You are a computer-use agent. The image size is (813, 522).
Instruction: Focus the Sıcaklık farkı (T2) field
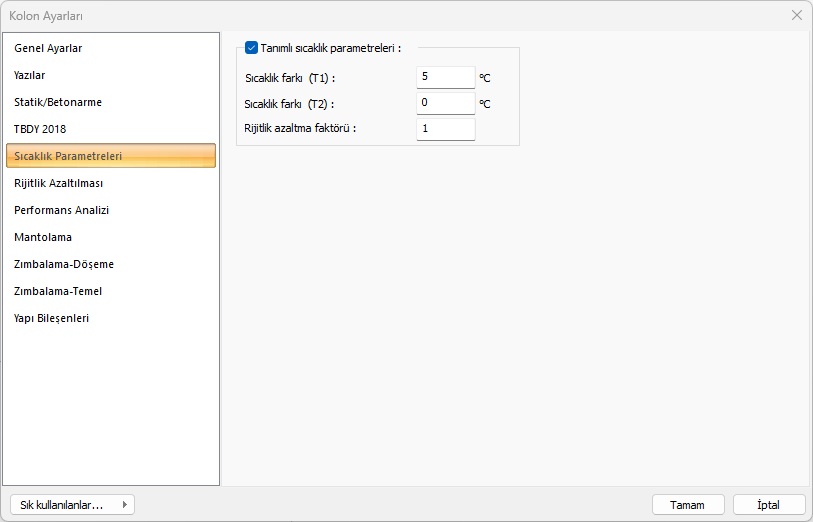tap(445, 103)
